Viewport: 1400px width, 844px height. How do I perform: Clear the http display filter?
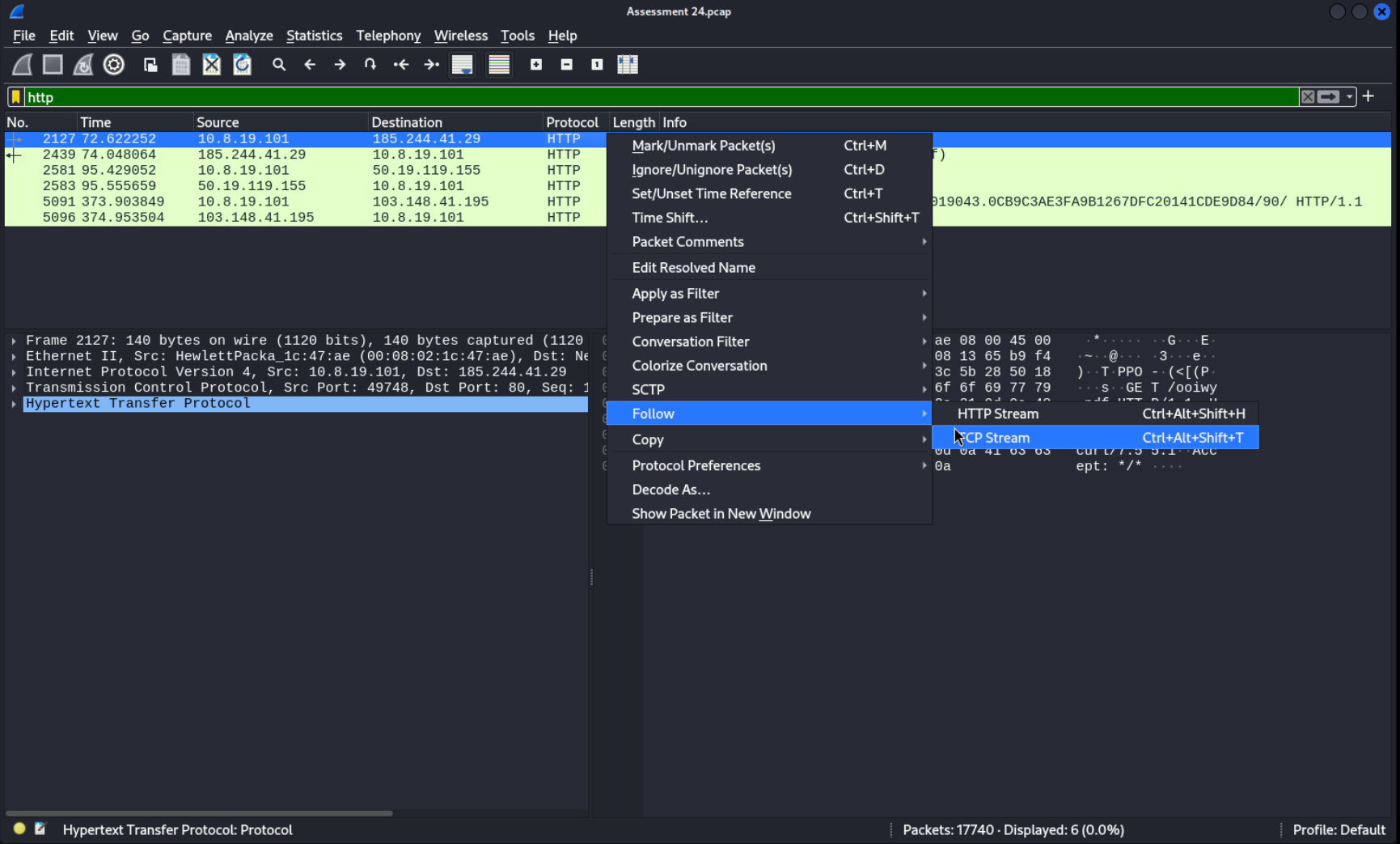pos(1308,96)
